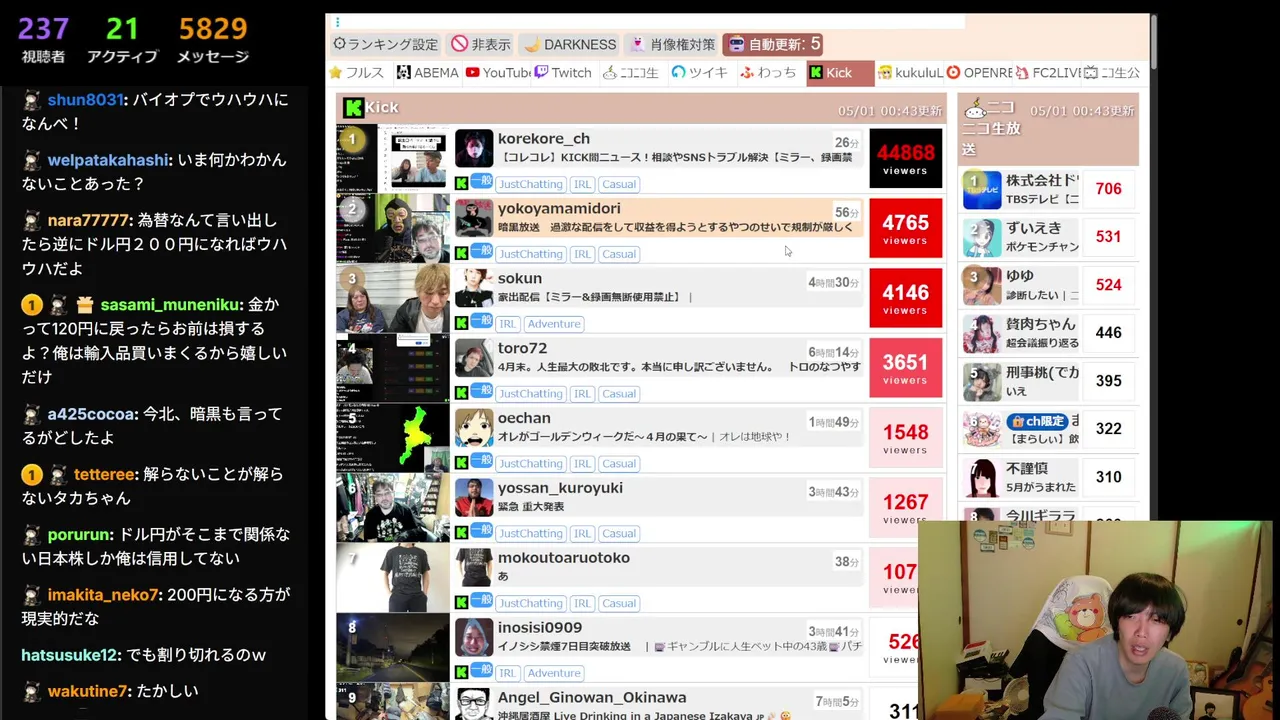This screenshot has width=1280, height=720.
Task: Click JustChatting tag on korekore_ch row
Action: [531, 184]
